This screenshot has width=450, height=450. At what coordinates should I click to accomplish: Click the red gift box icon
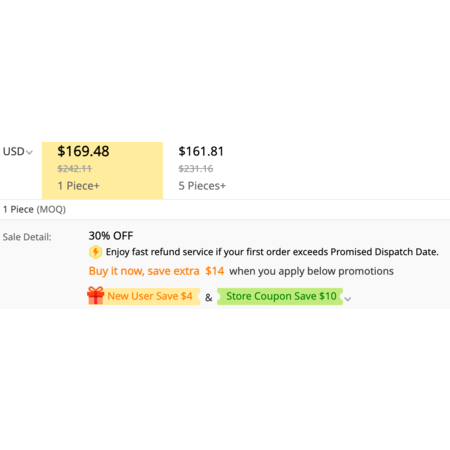[x=96, y=295]
